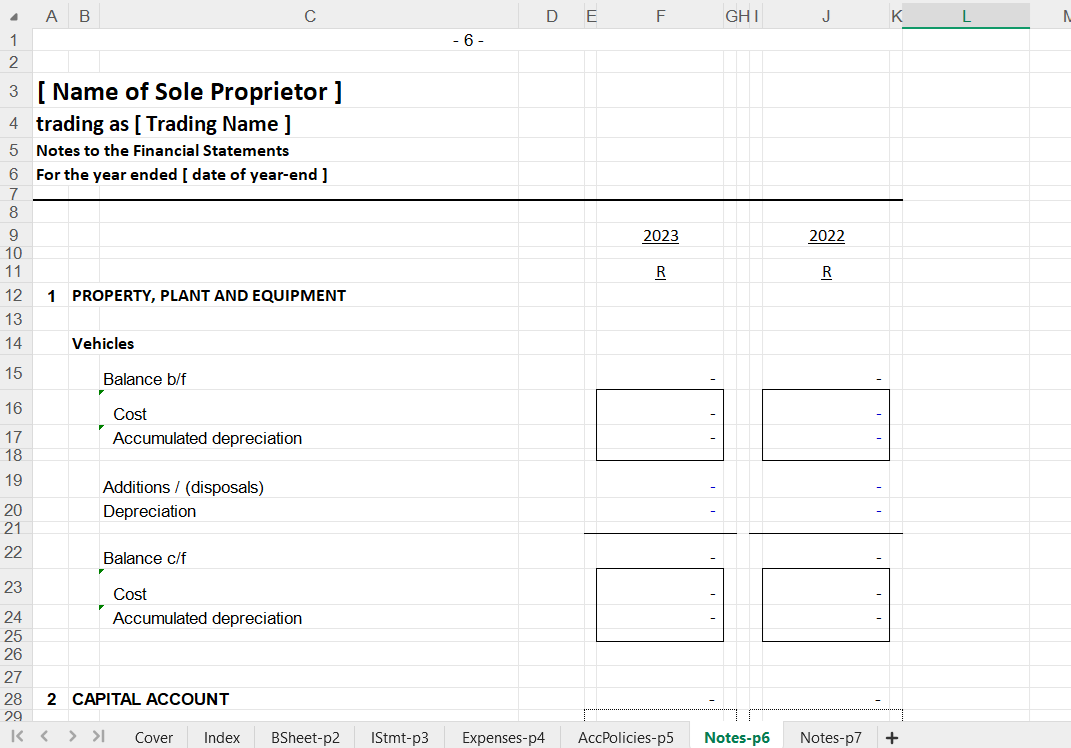Click the Select All corner triangle
1071x748 pixels.
click(16, 15)
